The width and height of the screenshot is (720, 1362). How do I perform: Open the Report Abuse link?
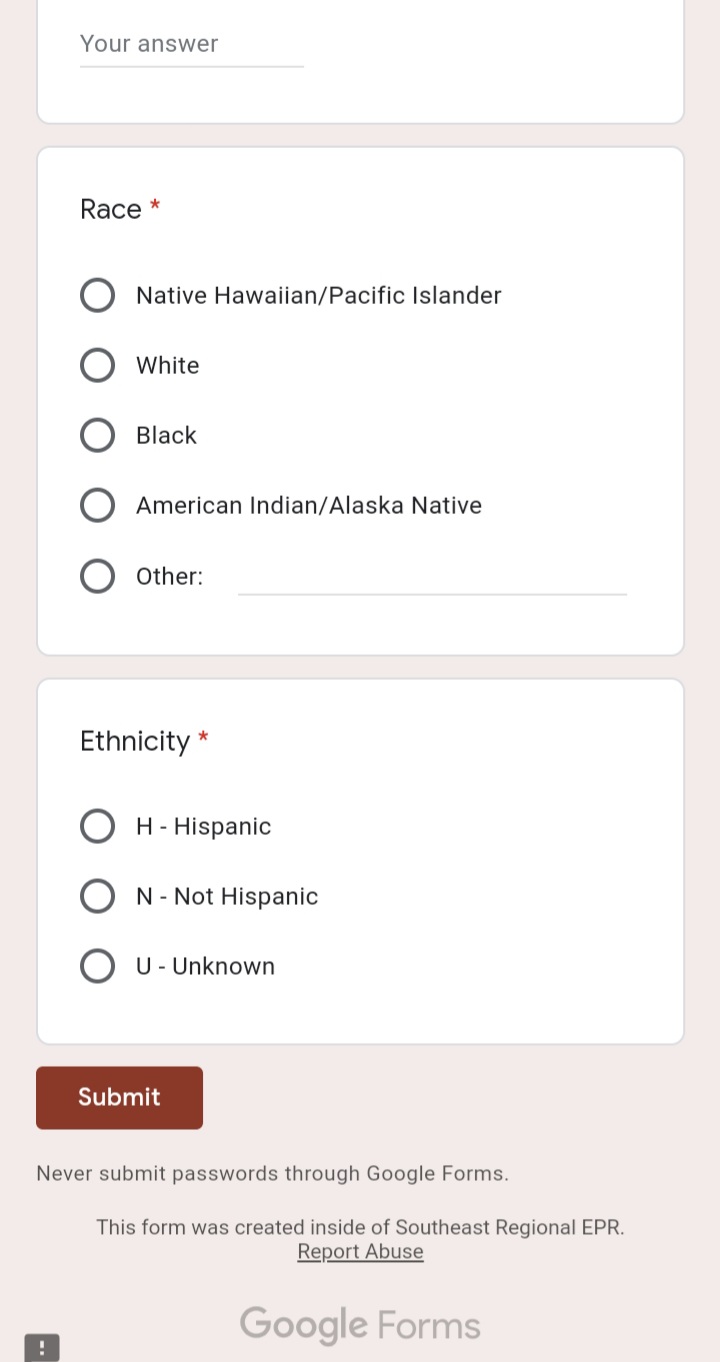(360, 1251)
